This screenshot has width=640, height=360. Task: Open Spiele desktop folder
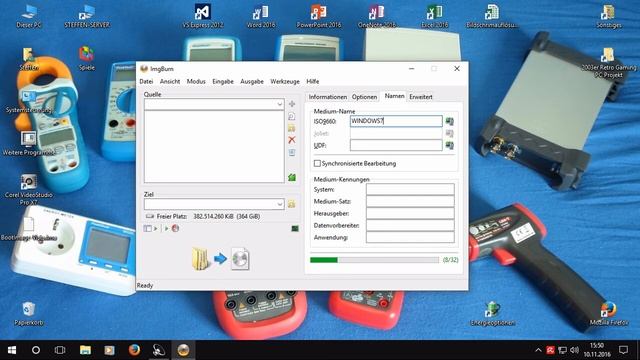[x=87, y=59]
